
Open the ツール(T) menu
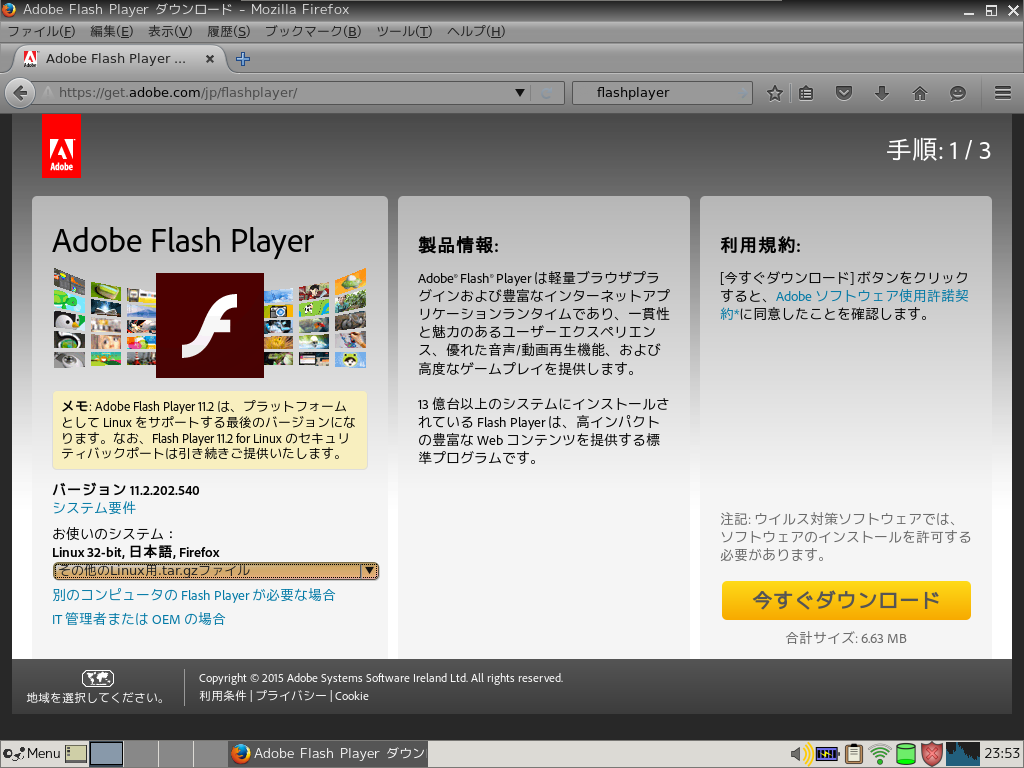[404, 31]
